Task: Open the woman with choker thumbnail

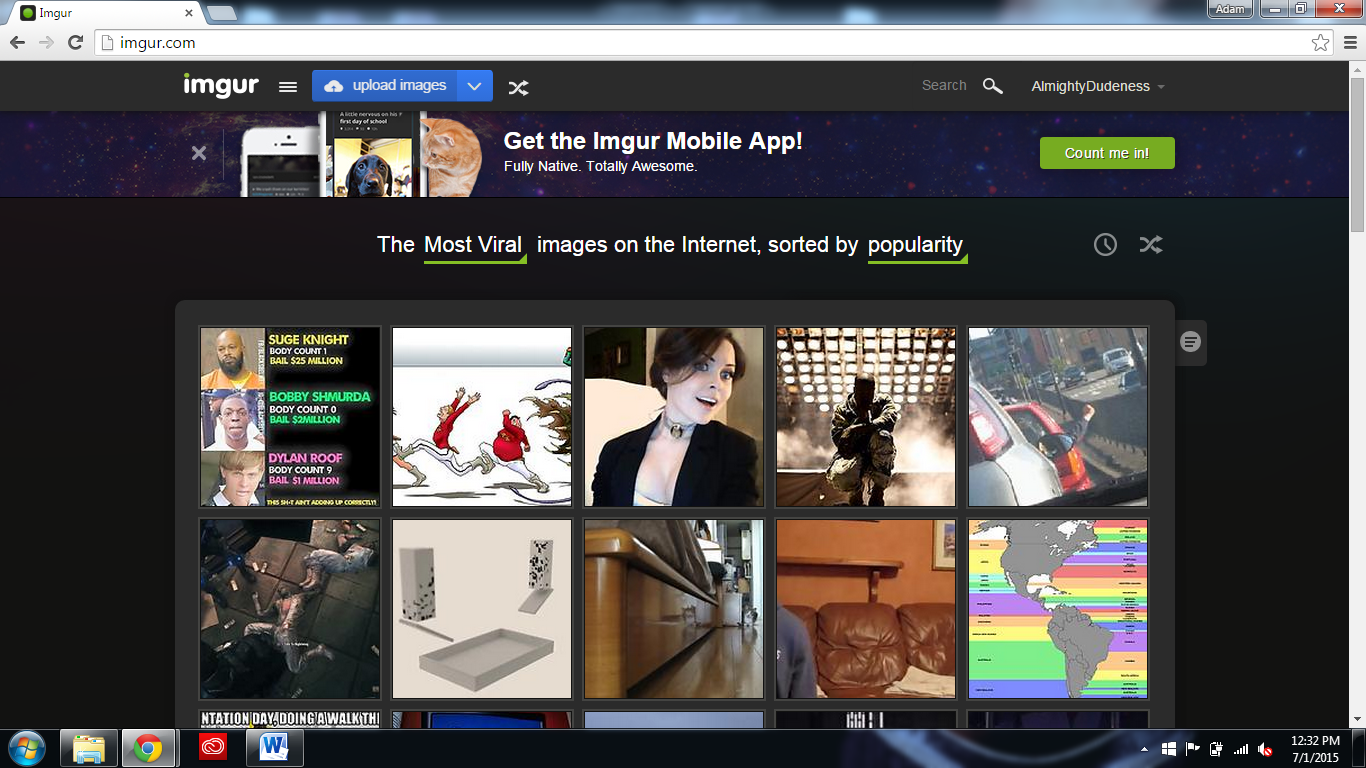Action: 674,417
